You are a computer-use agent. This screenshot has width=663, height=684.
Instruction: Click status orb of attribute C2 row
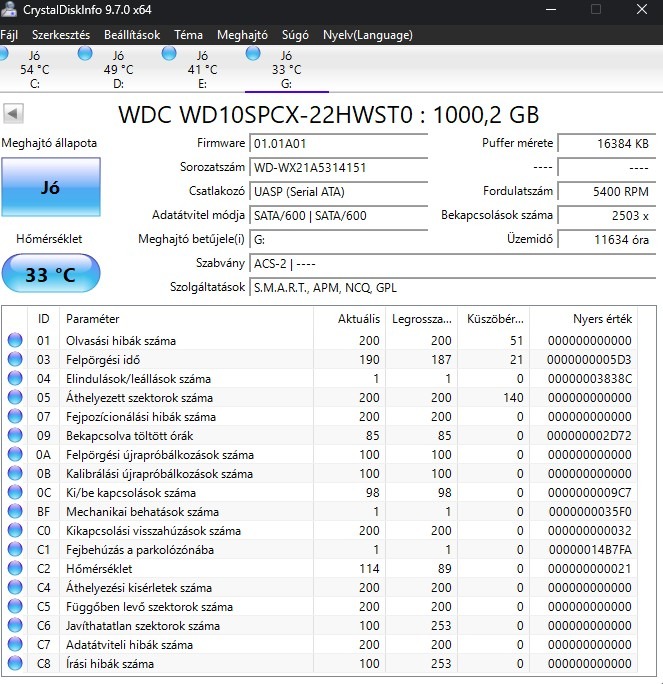click(x=15, y=568)
